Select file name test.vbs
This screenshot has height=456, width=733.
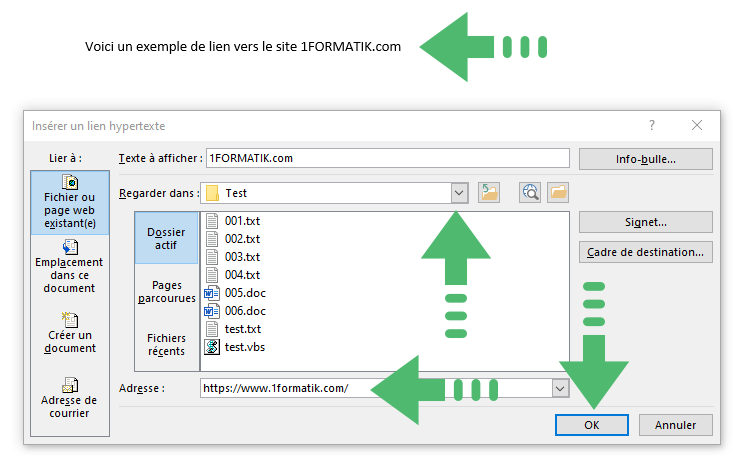[244, 347]
